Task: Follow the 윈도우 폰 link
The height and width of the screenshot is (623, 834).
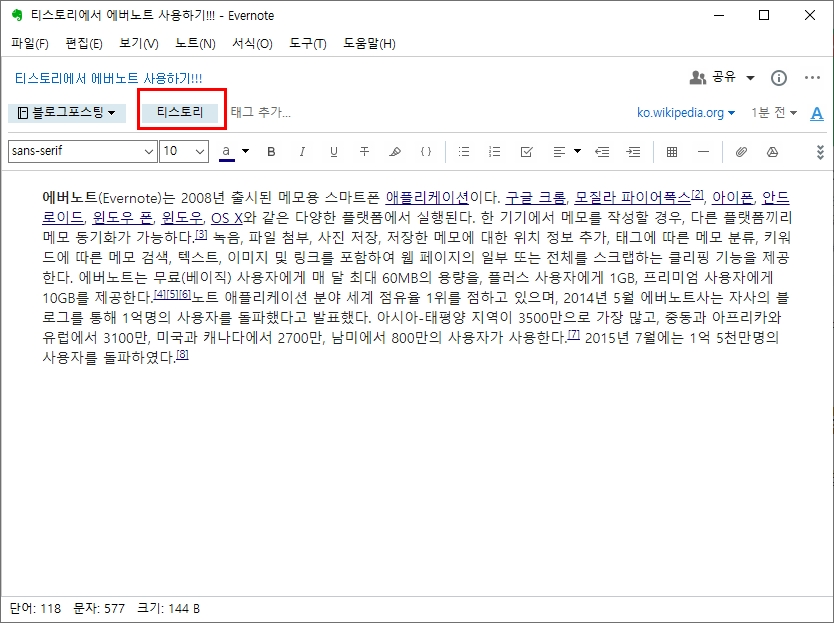Action: pyautogui.click(x=122, y=218)
